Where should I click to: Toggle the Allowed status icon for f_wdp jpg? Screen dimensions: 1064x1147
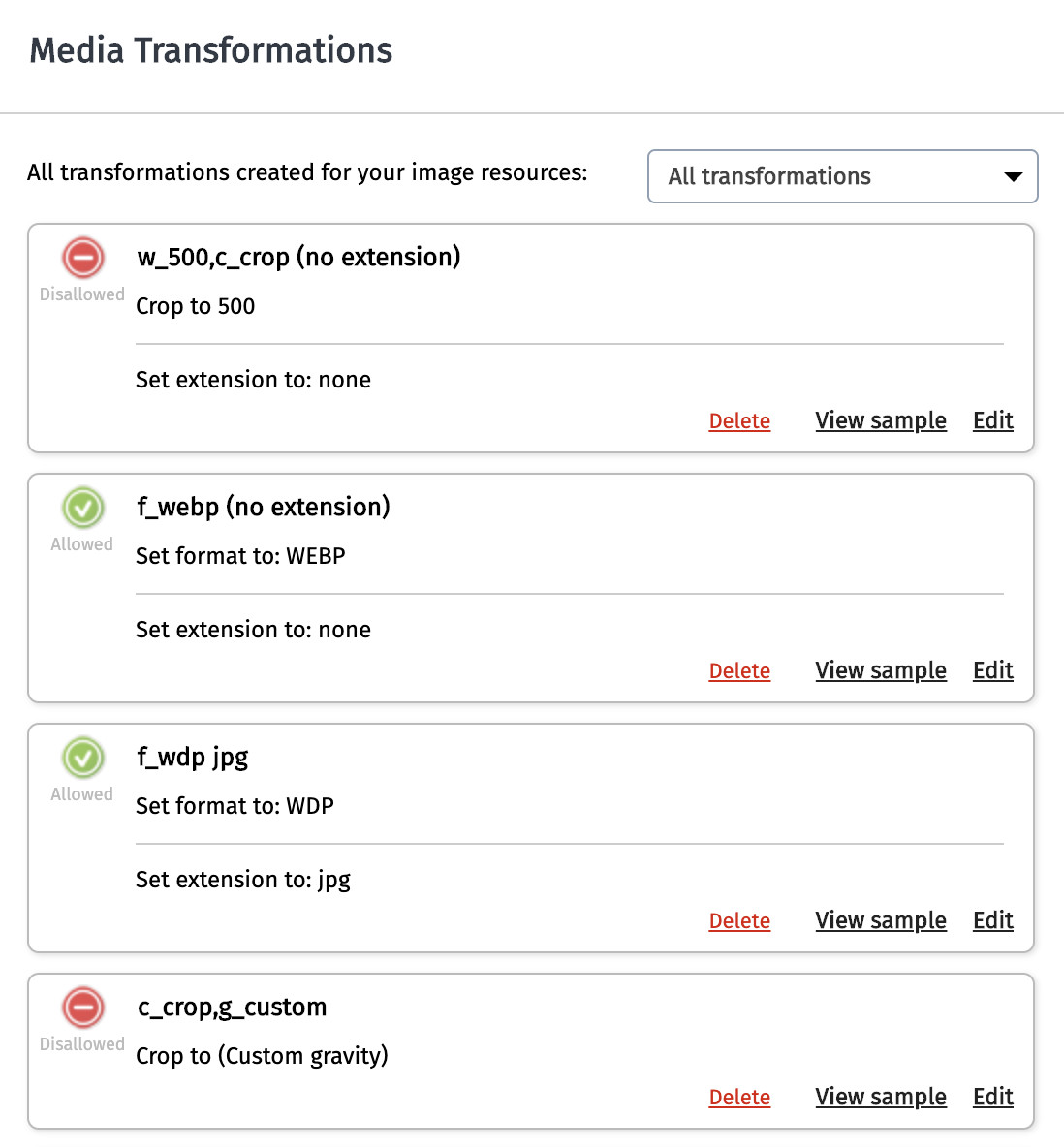82,758
